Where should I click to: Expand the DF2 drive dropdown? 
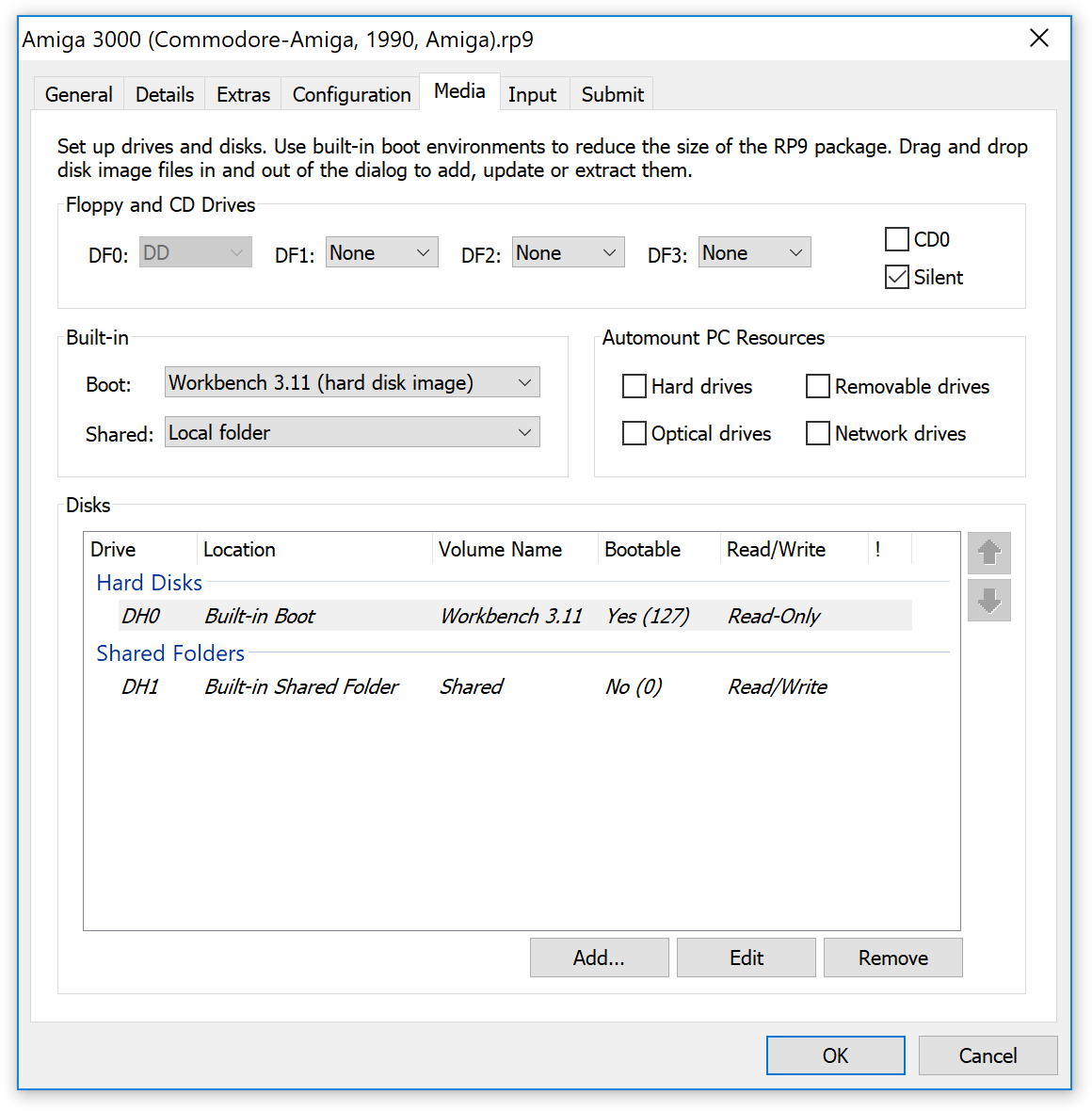pos(568,252)
